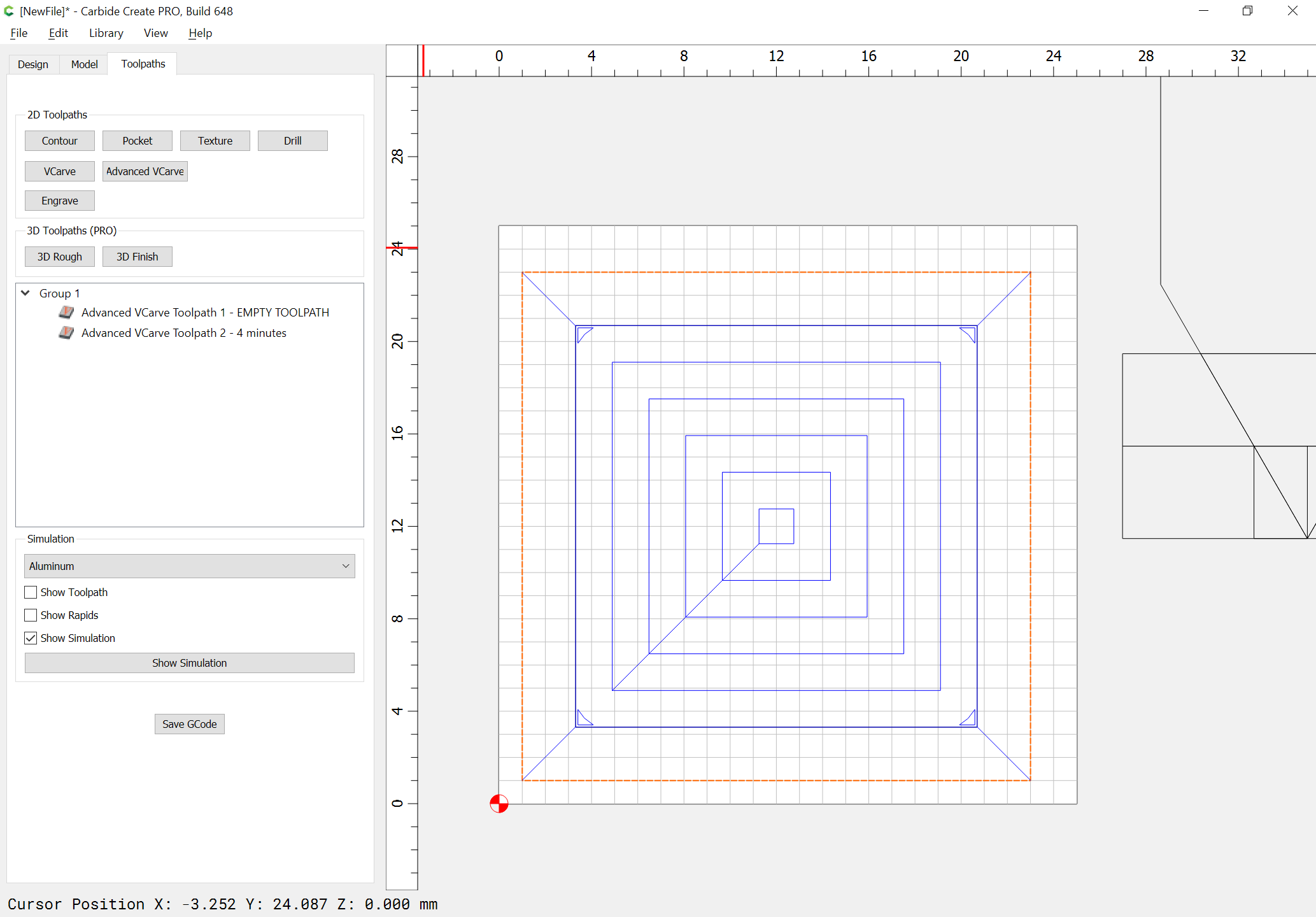Enable the Show Toolpath checkbox

point(31,592)
